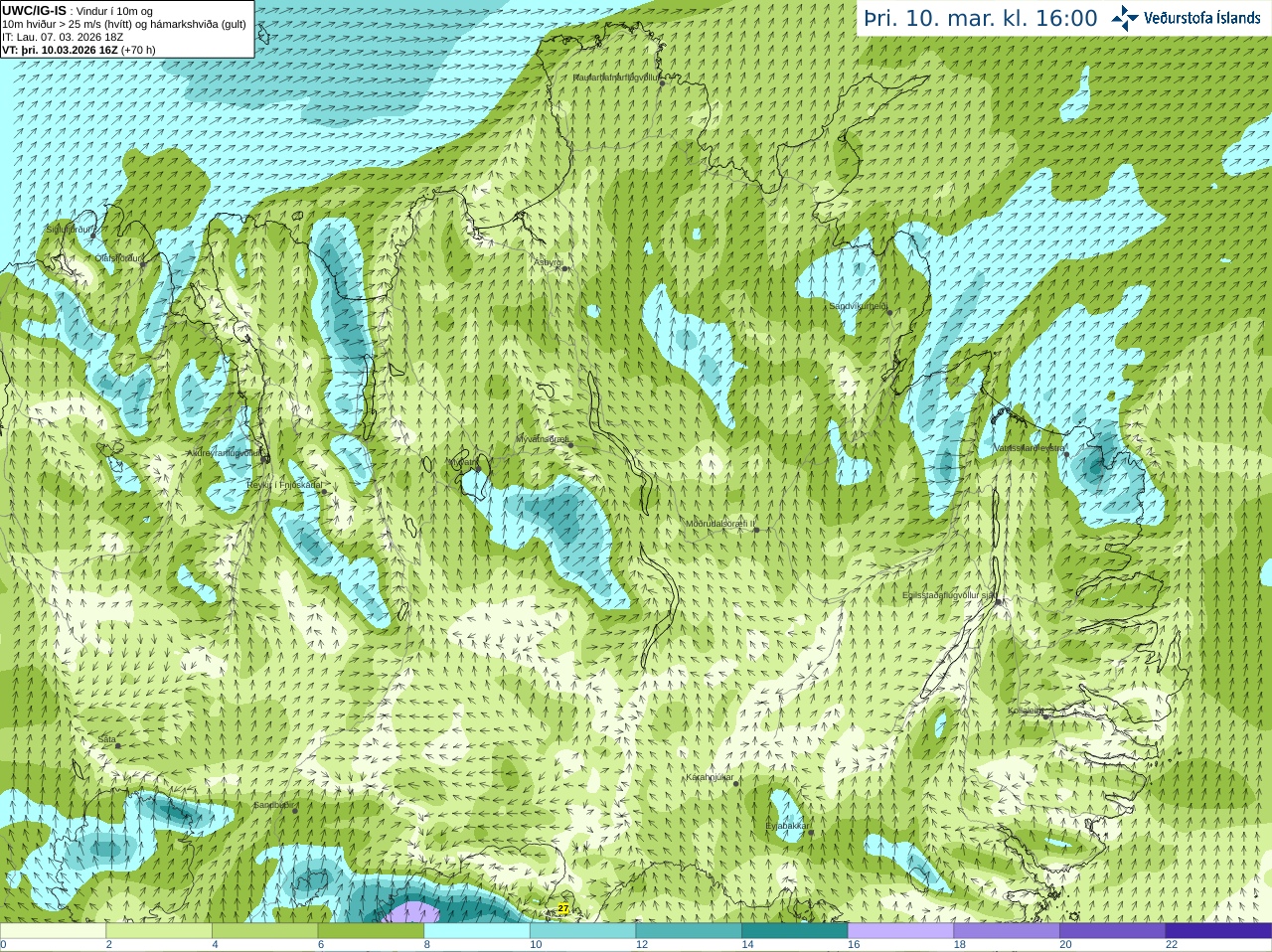Click the 0–2 m/s pale legend swatch
Screen dimensions: 1272x952
(53, 931)
